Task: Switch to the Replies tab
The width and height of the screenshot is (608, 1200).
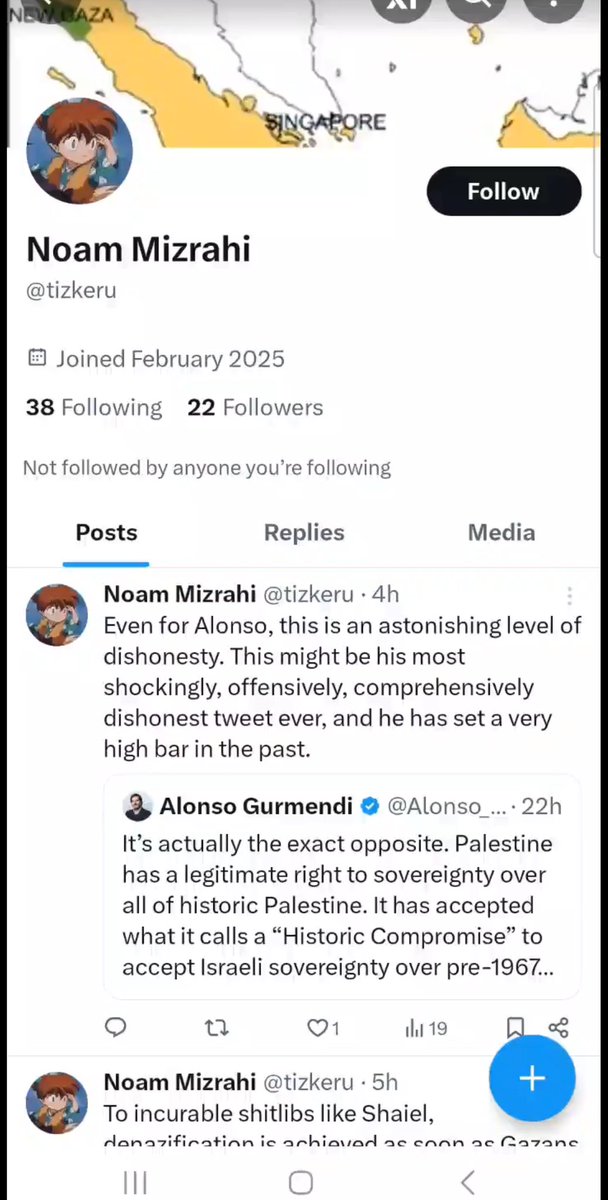Action: [x=304, y=533]
